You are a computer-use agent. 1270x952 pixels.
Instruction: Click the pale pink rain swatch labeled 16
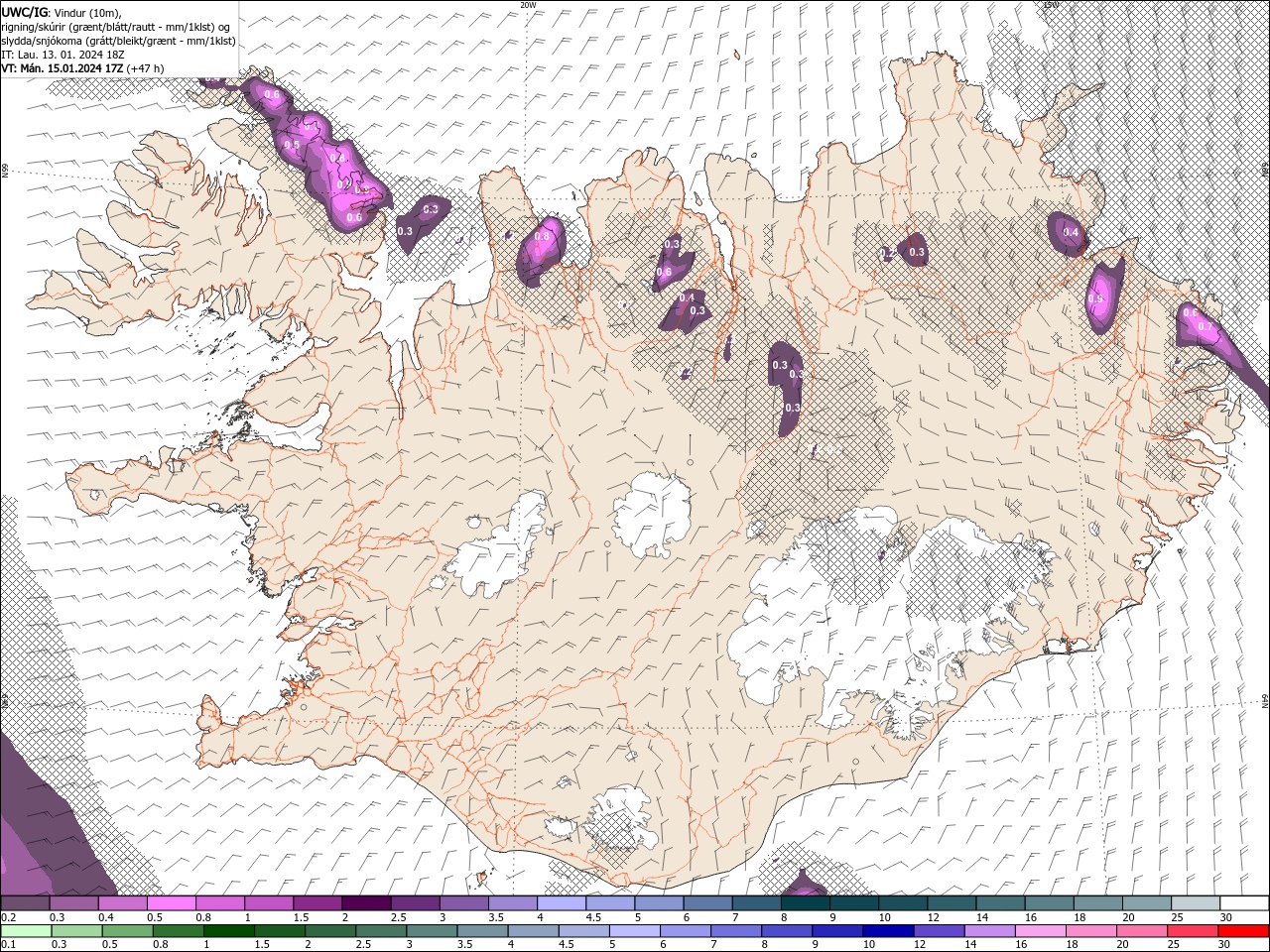tap(1040, 931)
